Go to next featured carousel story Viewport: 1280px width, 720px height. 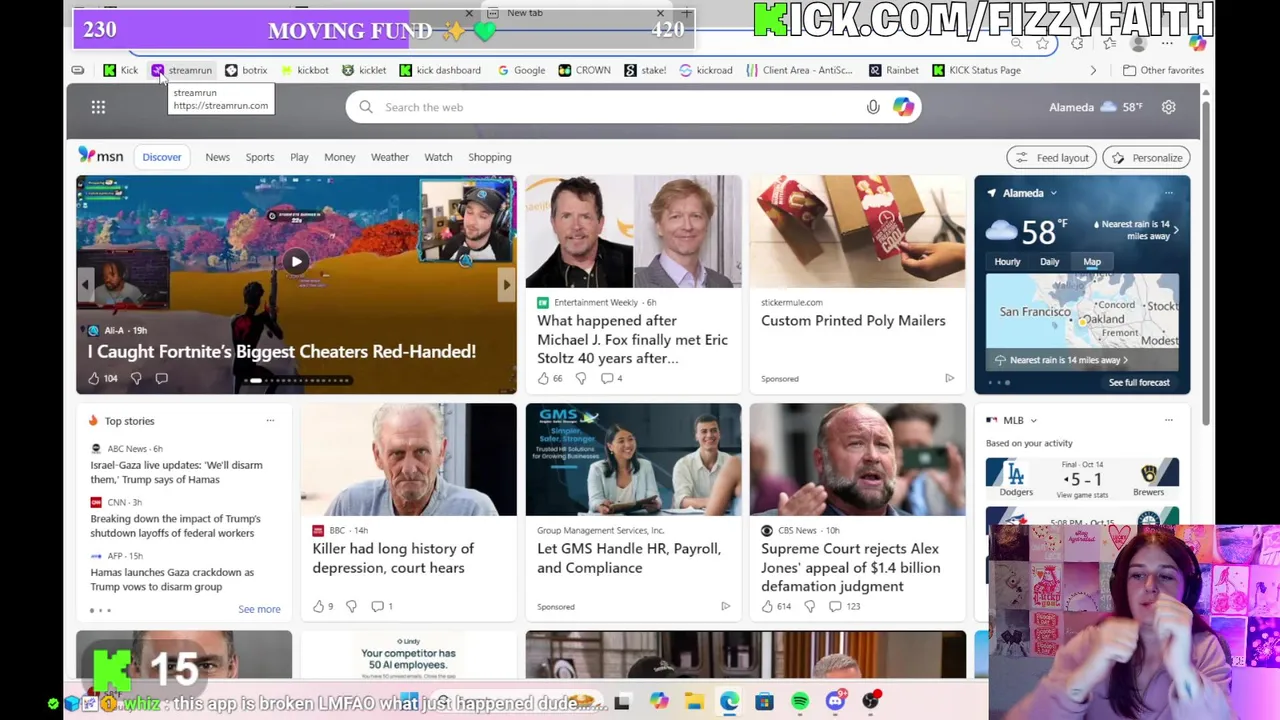506,285
